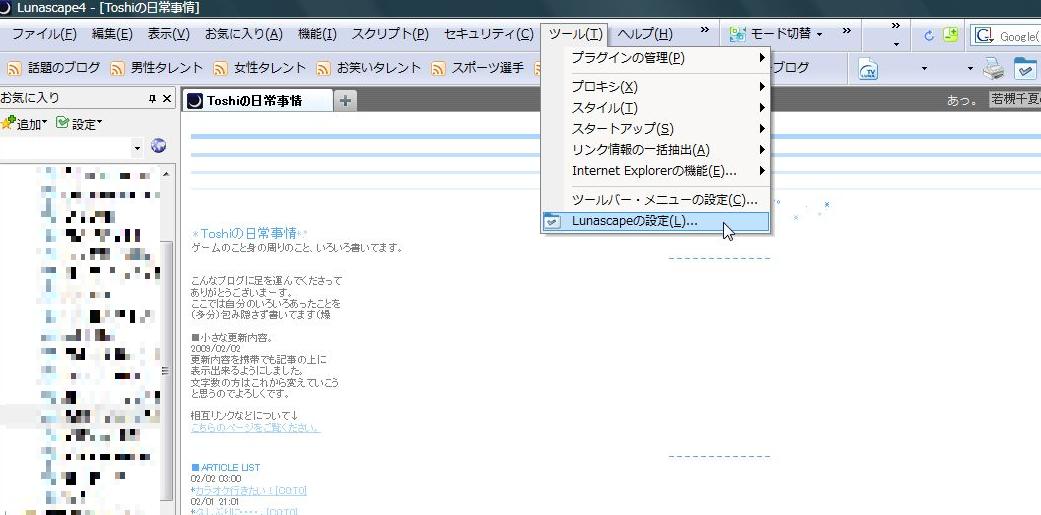
Task: Switch to the Toshiの日常事情 tab
Action: coord(258,101)
